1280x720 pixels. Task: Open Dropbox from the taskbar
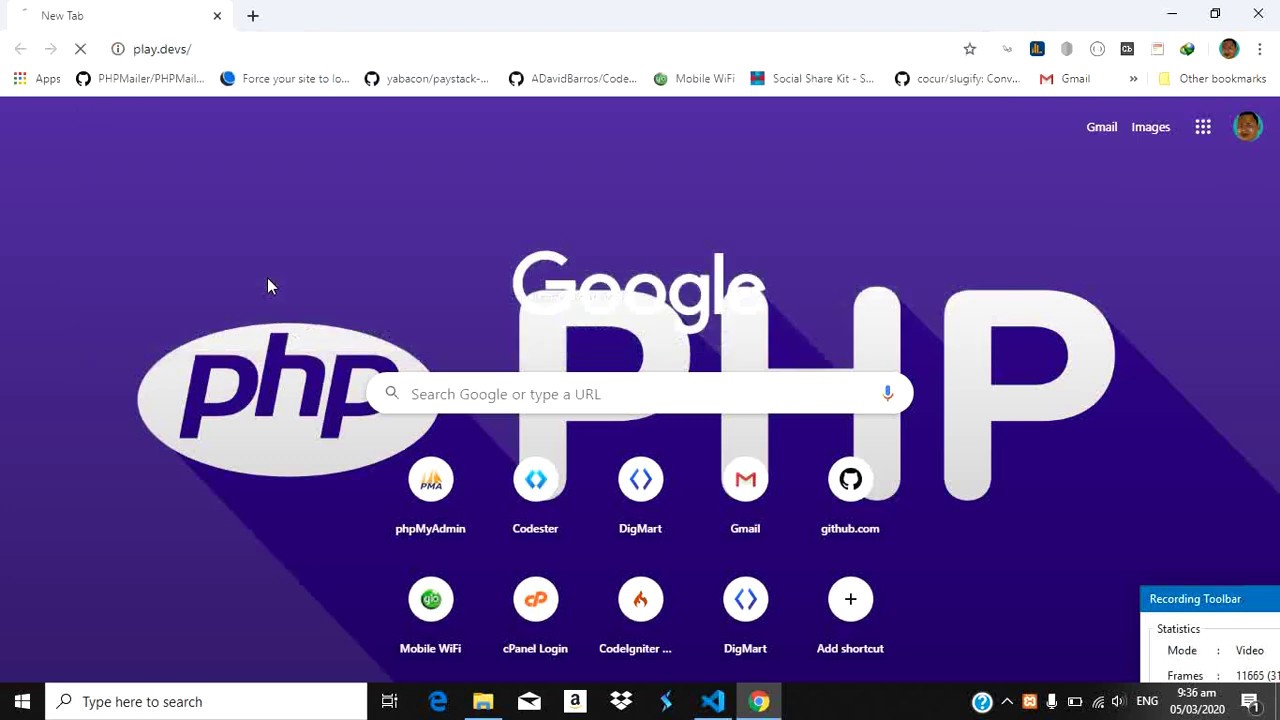coord(621,702)
